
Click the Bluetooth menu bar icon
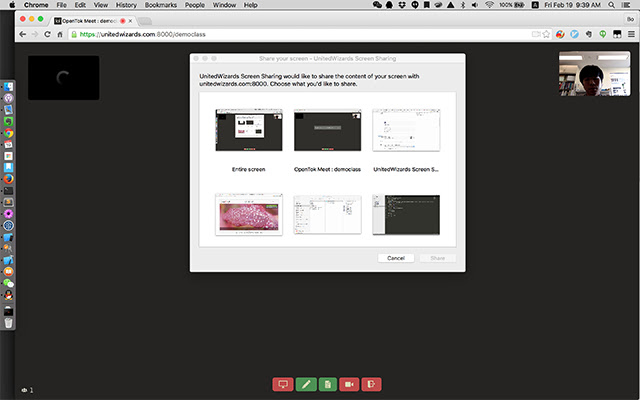click(463, 5)
